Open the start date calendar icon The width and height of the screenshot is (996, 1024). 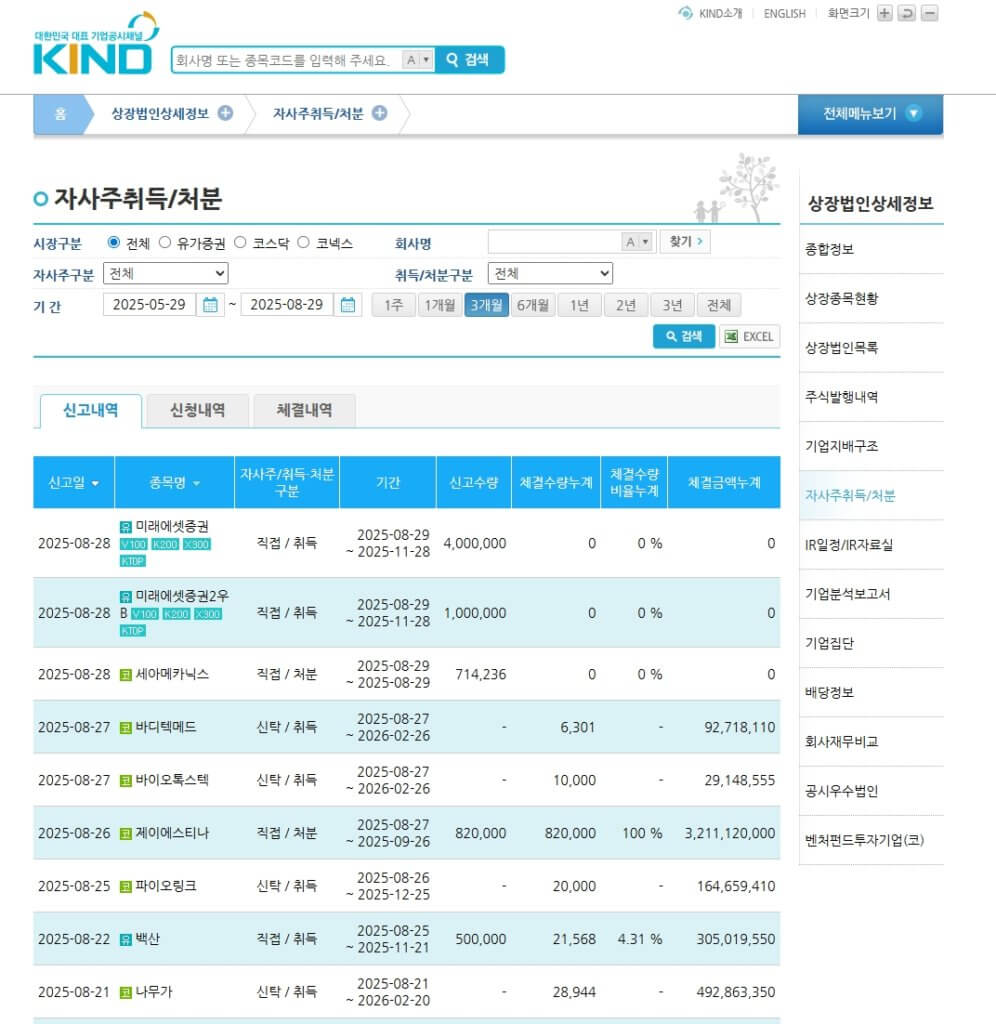coord(210,305)
